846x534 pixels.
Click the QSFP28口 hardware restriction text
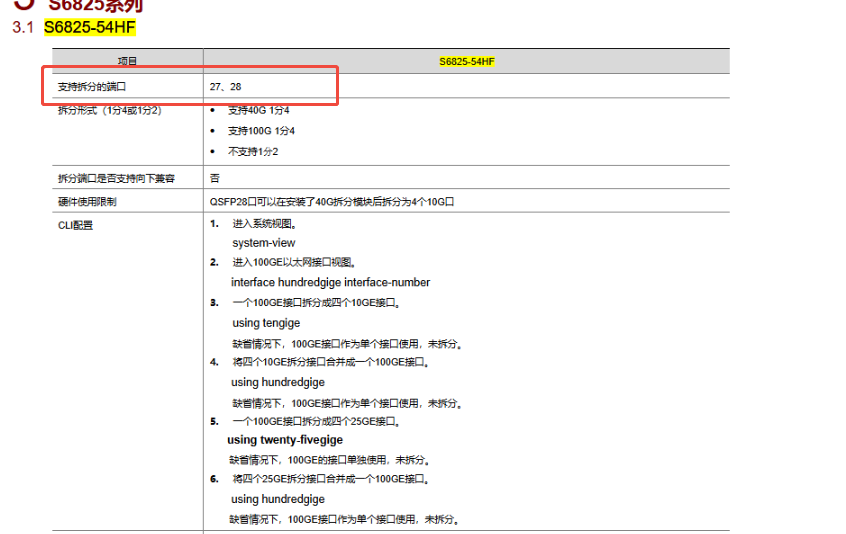[x=332, y=202]
